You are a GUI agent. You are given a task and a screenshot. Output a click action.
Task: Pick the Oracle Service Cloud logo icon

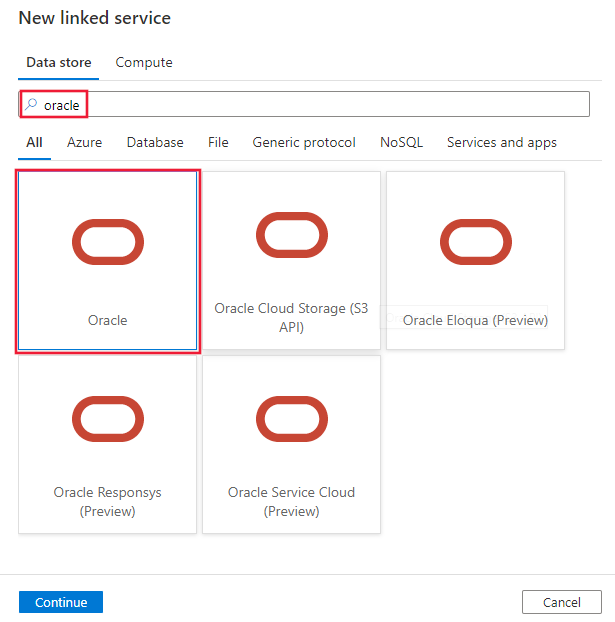tap(292, 419)
